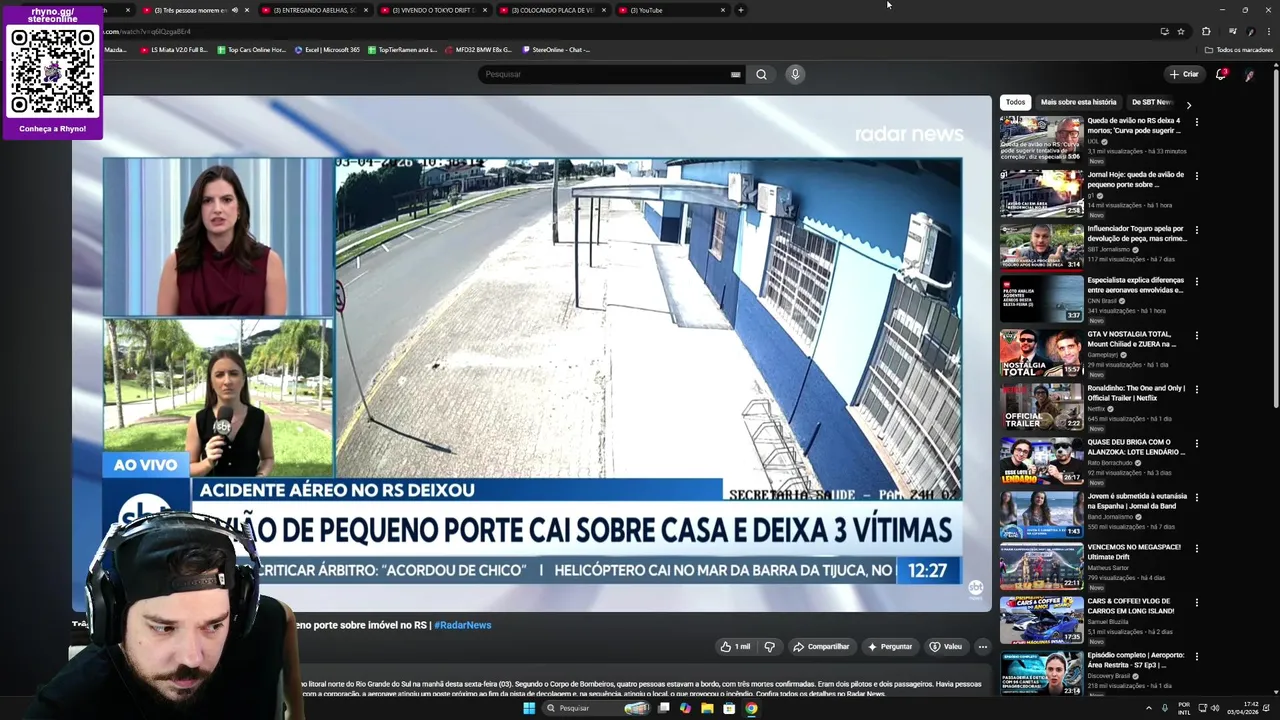Open Episódio completo Aeroporto video title
1280x720 pixels.
(x=1135, y=659)
